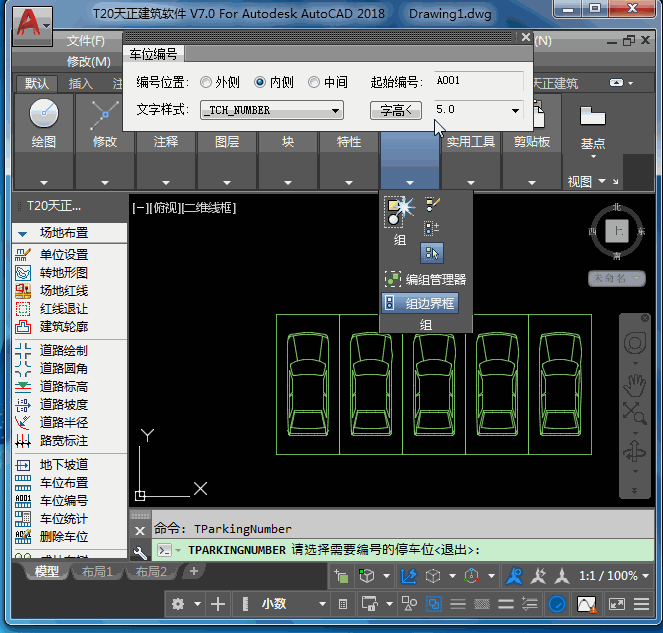Open the 字高 5.0 dropdown
663x633 pixels.
tap(515, 110)
